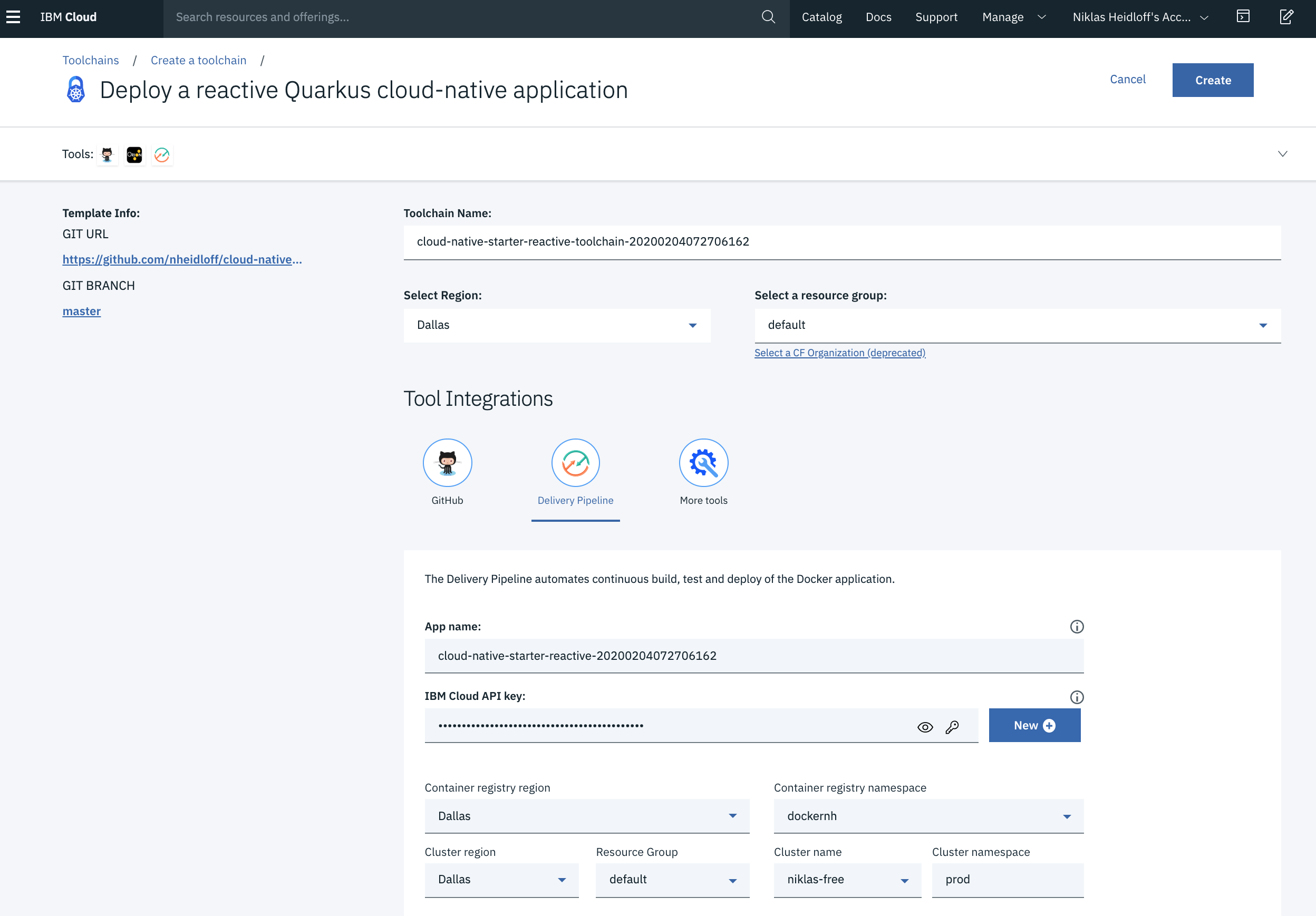Click the GitHub tab label
Screen dimensions: 1316x916
(x=447, y=500)
